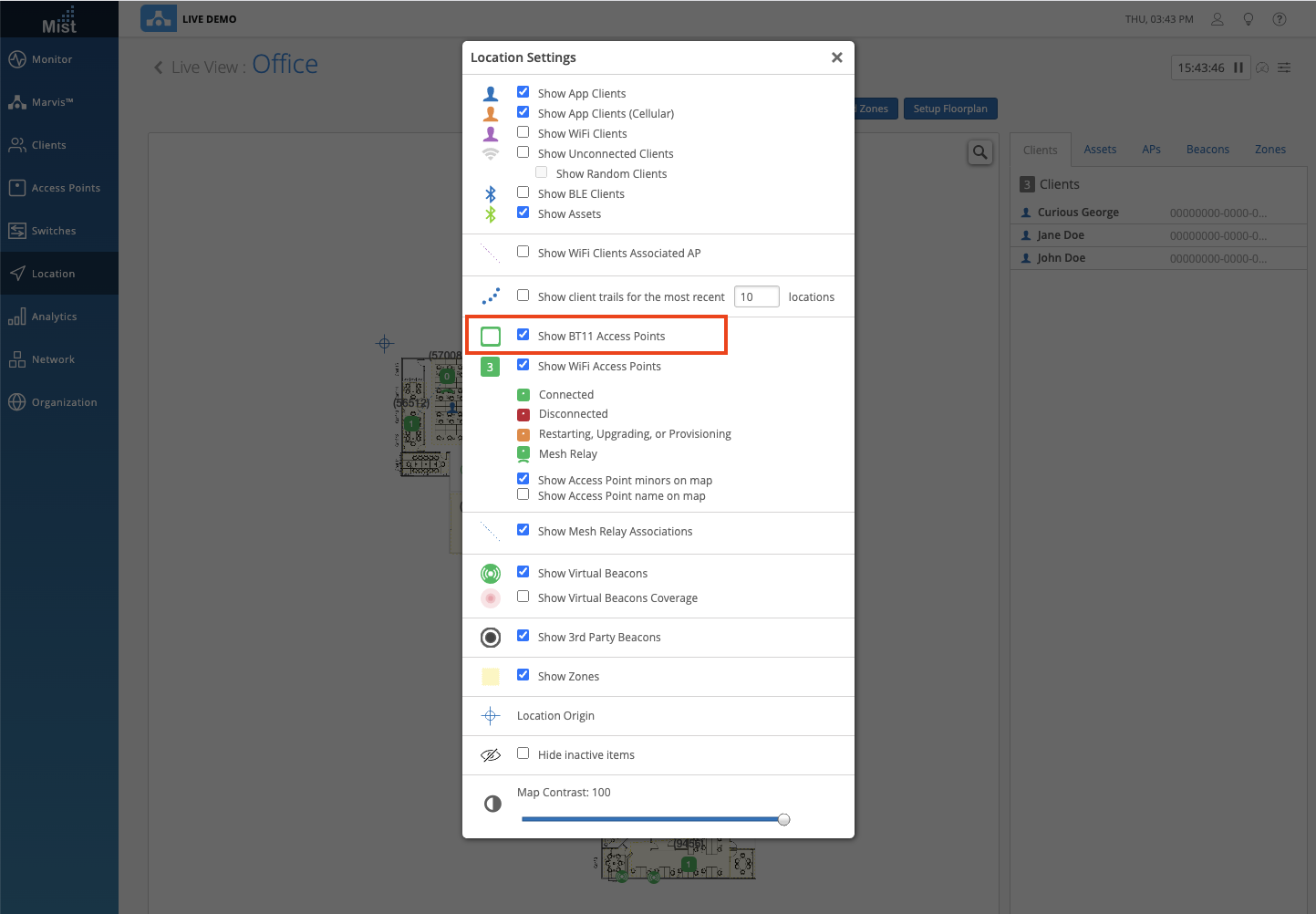
Task: Disable Show Virtual Beacons checkbox
Action: (523, 572)
